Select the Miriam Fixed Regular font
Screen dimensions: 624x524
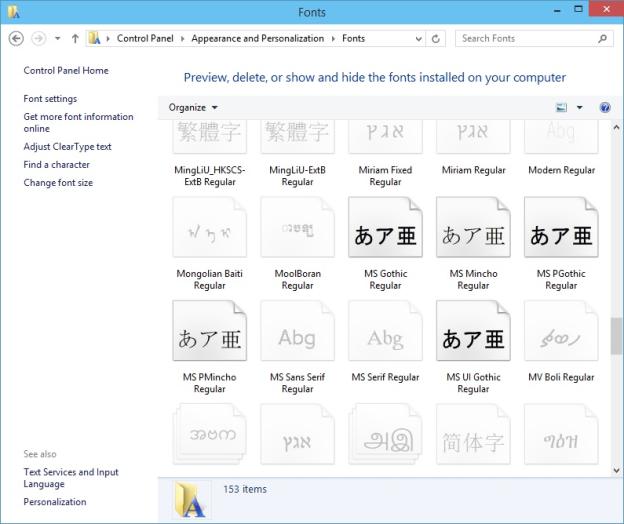[x=385, y=155]
